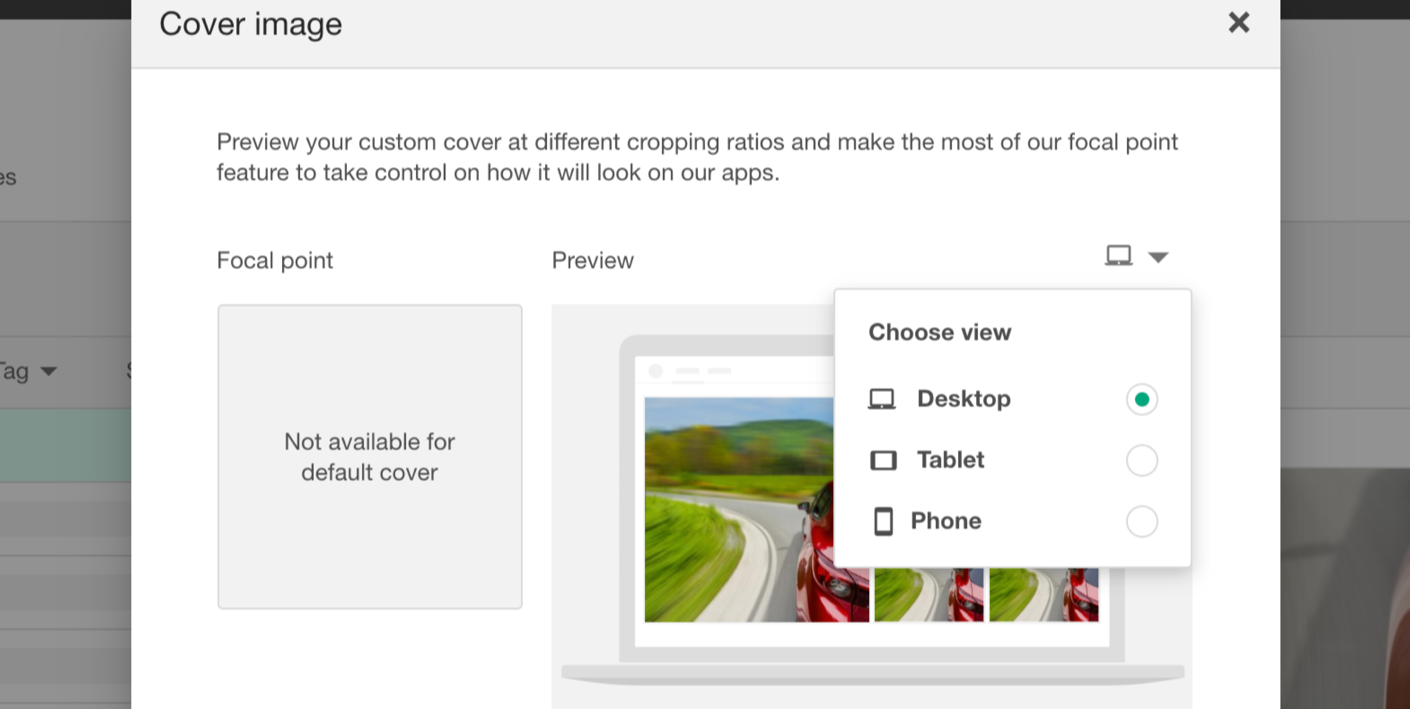The height and width of the screenshot is (709, 1410).
Task: Expand the view selector dropdown arrow
Action: 1158,258
